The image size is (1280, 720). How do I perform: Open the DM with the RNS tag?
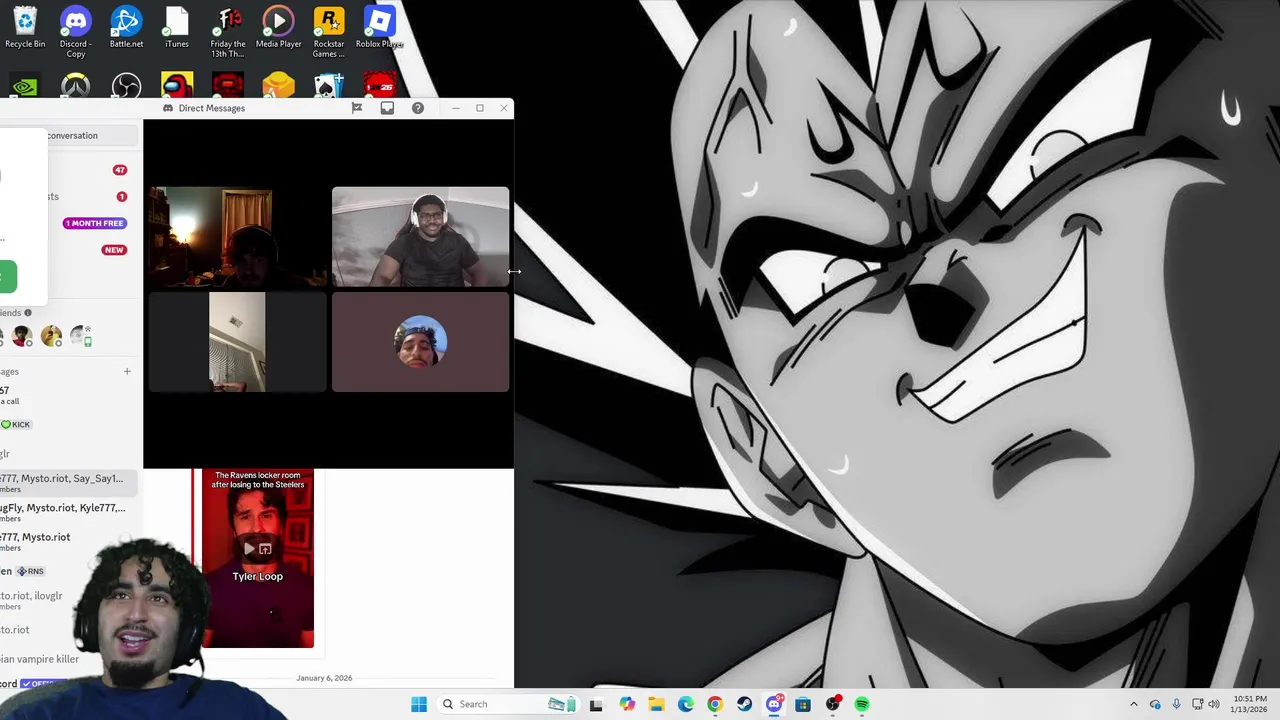68,571
